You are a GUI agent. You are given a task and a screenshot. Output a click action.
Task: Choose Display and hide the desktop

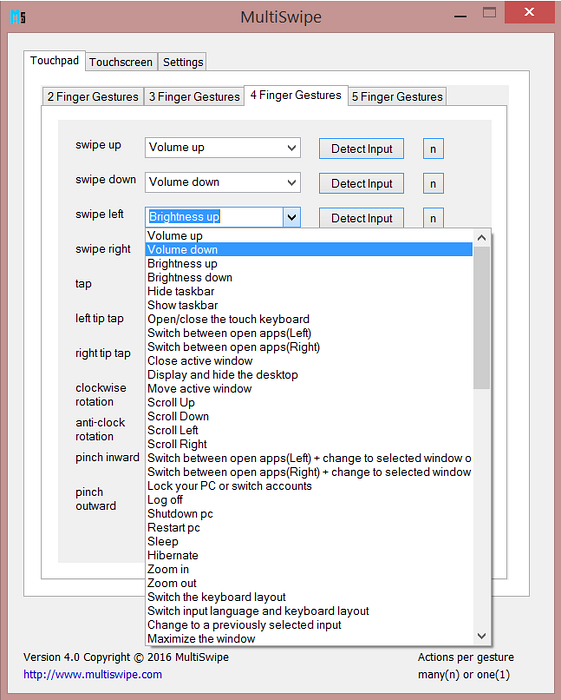tap(309, 375)
